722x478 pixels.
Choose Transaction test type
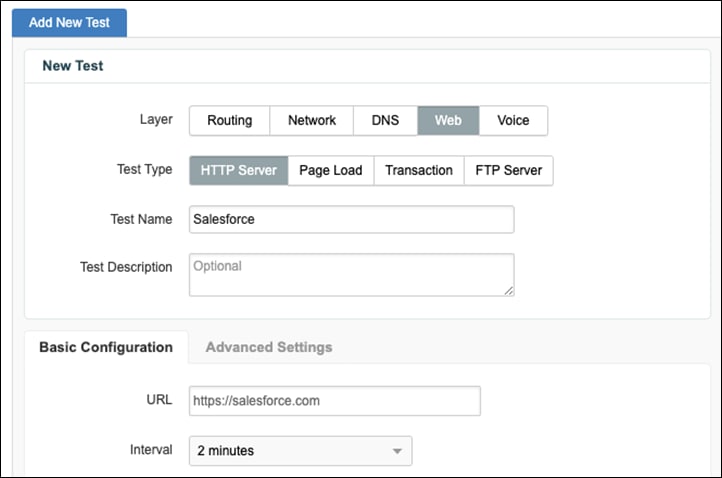pyautogui.click(x=419, y=170)
